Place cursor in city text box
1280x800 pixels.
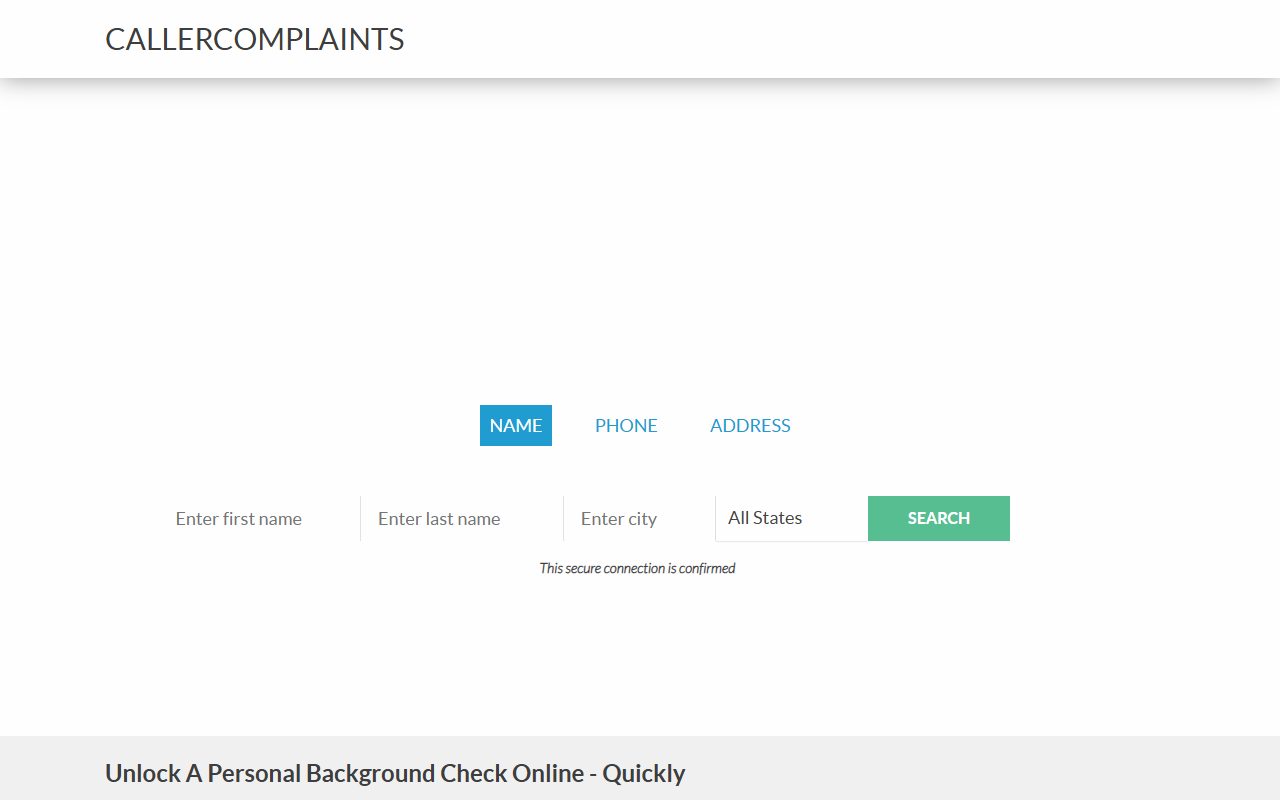click(x=640, y=519)
